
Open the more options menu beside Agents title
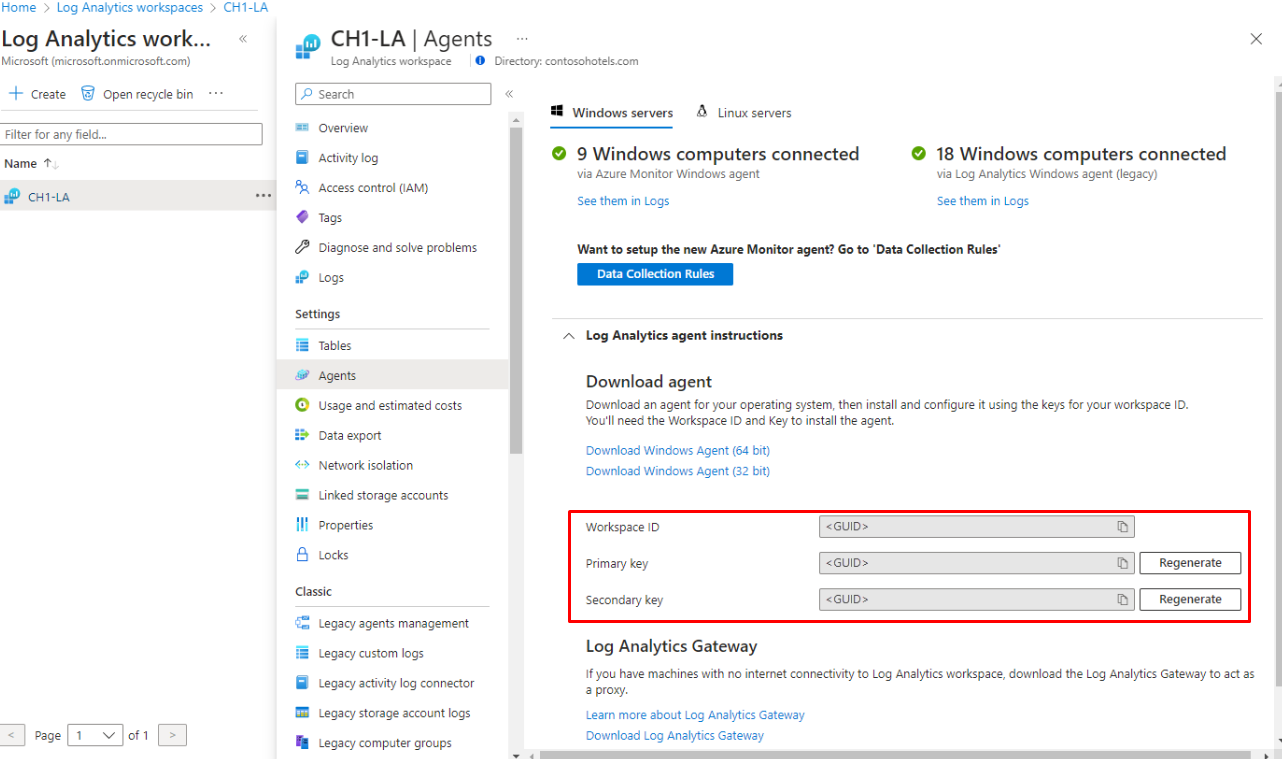(x=521, y=37)
